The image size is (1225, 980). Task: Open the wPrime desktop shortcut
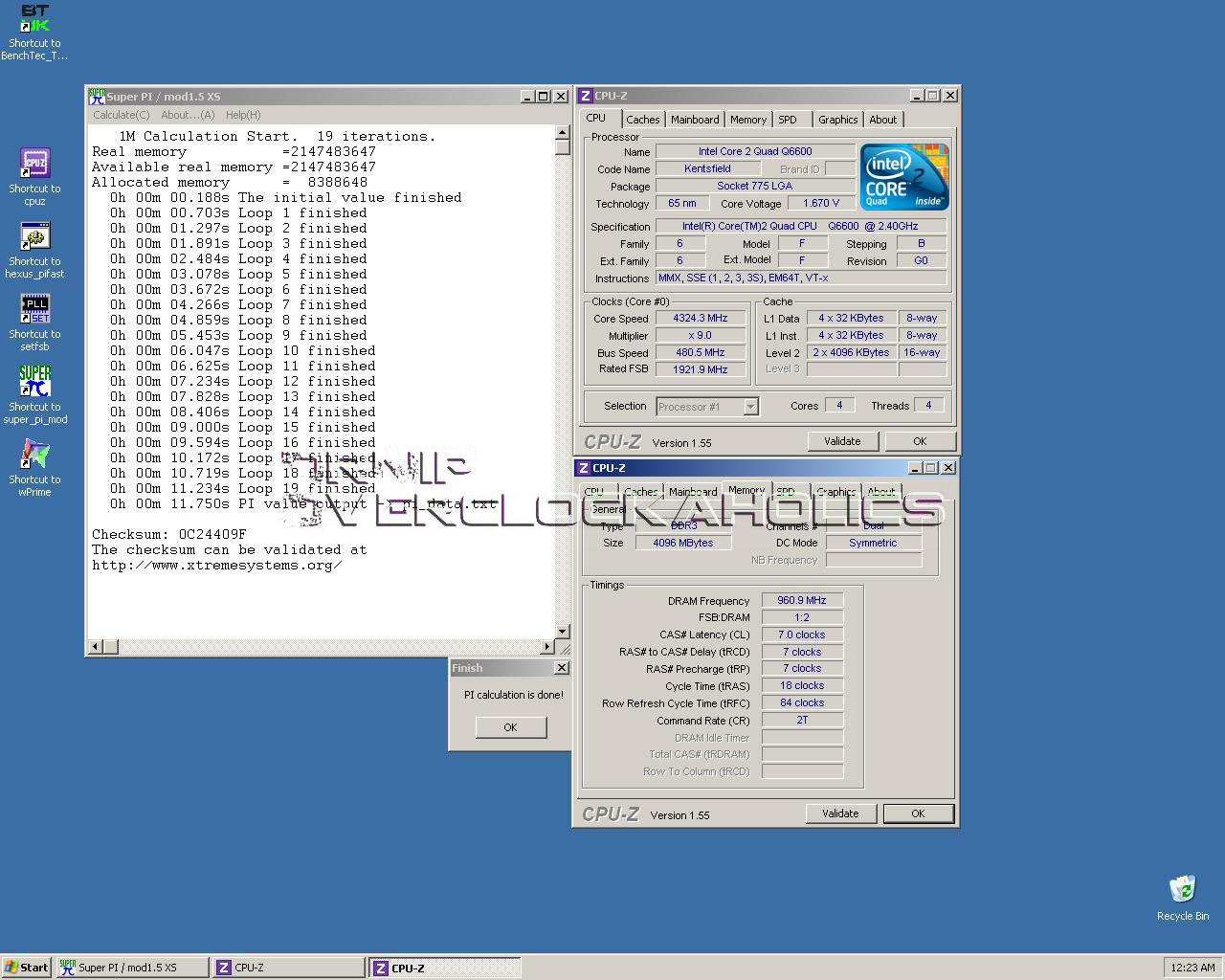point(34,455)
